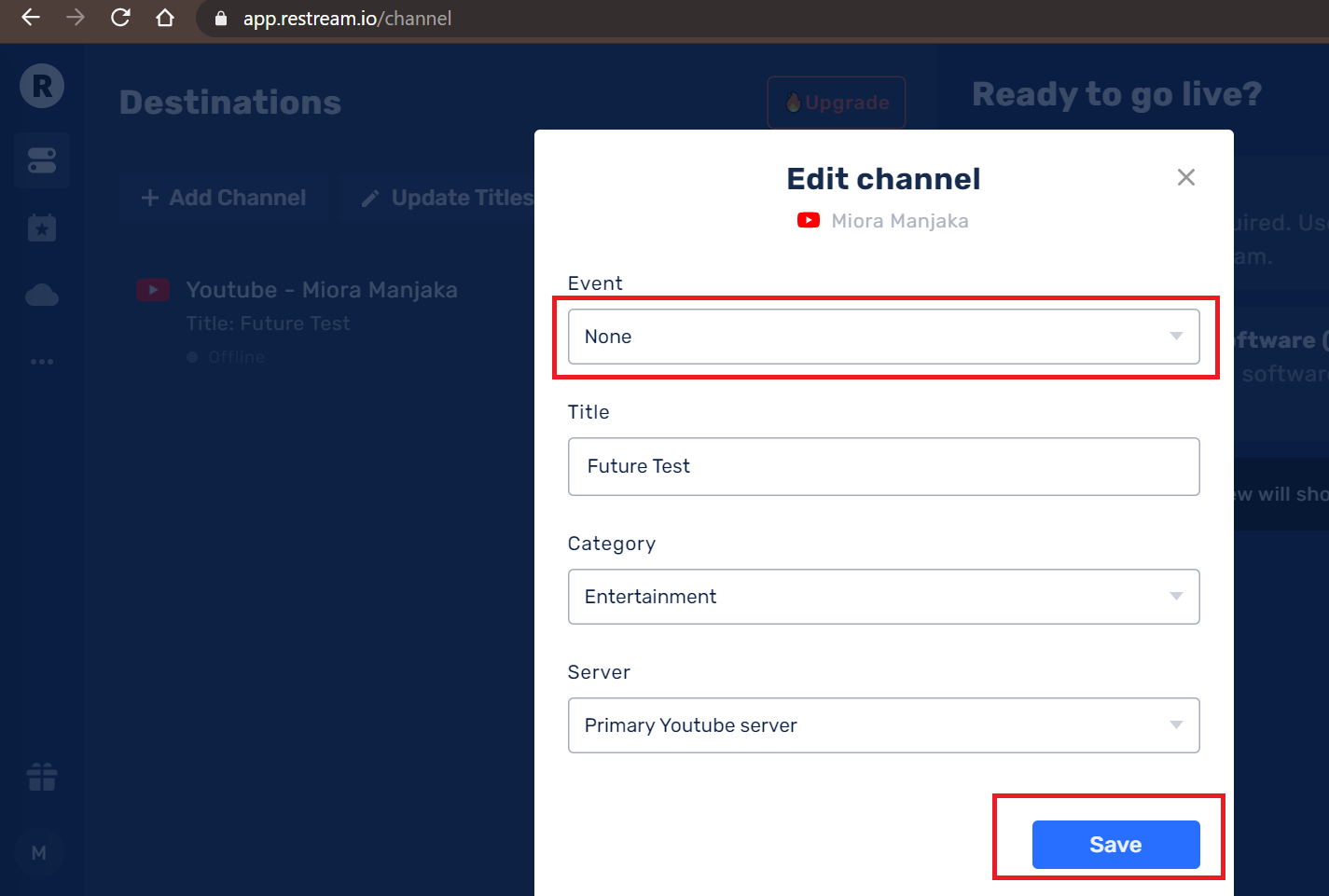Viewport: 1329px width, 896px height.
Task: Open the user profile avatar M
Action: click(39, 852)
